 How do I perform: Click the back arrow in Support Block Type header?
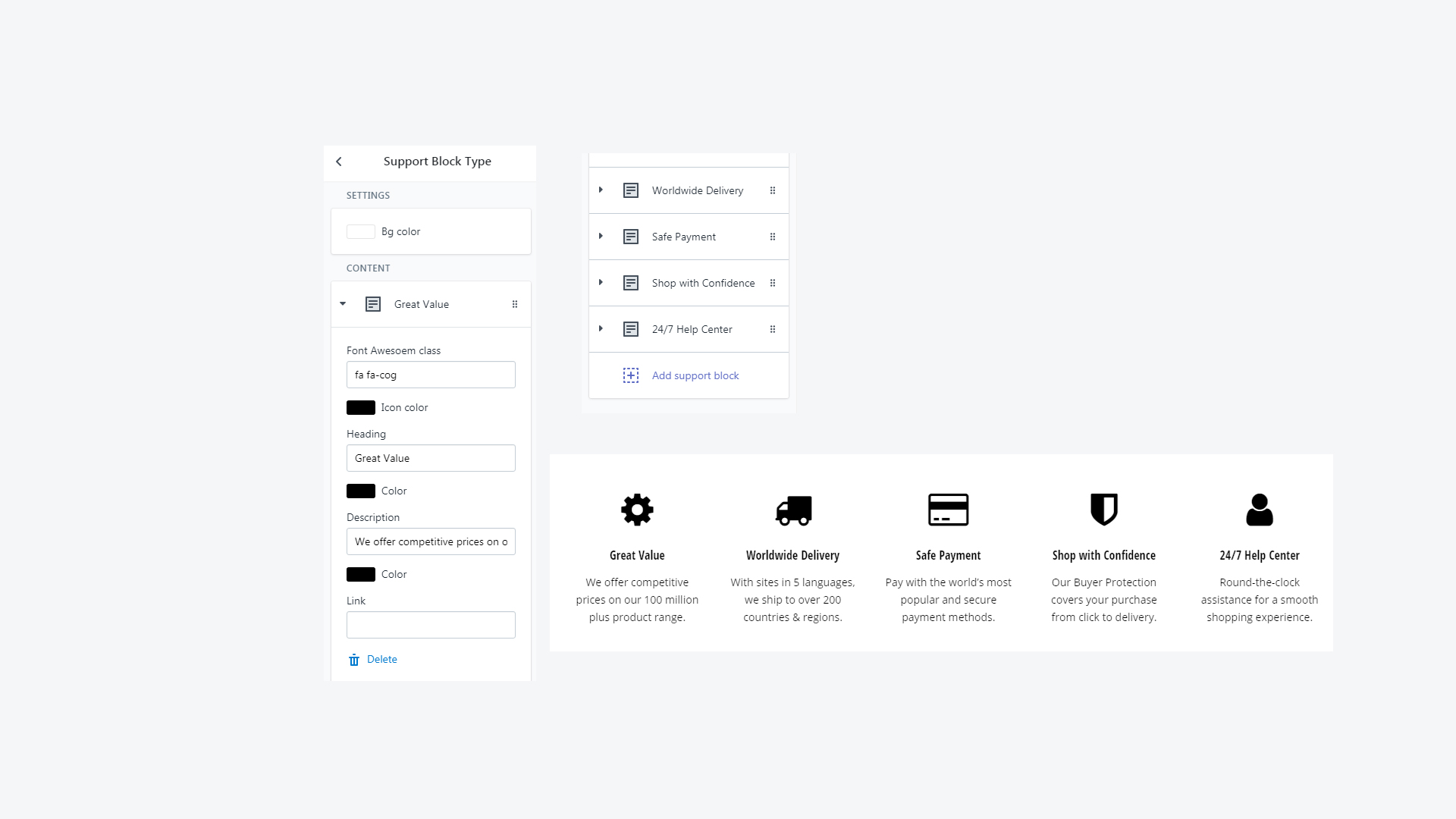pos(339,162)
